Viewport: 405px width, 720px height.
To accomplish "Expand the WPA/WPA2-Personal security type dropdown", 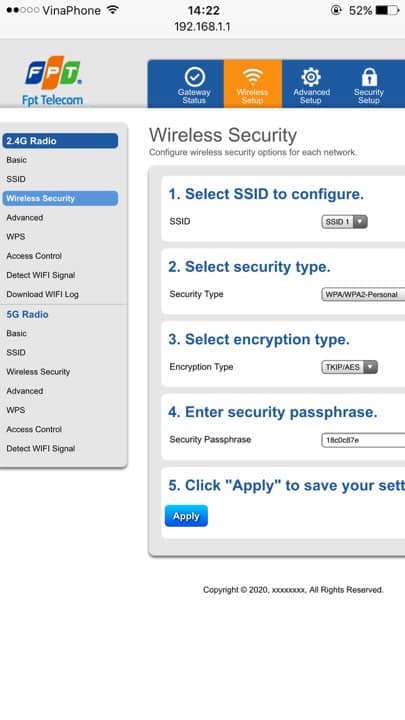I will pos(363,294).
